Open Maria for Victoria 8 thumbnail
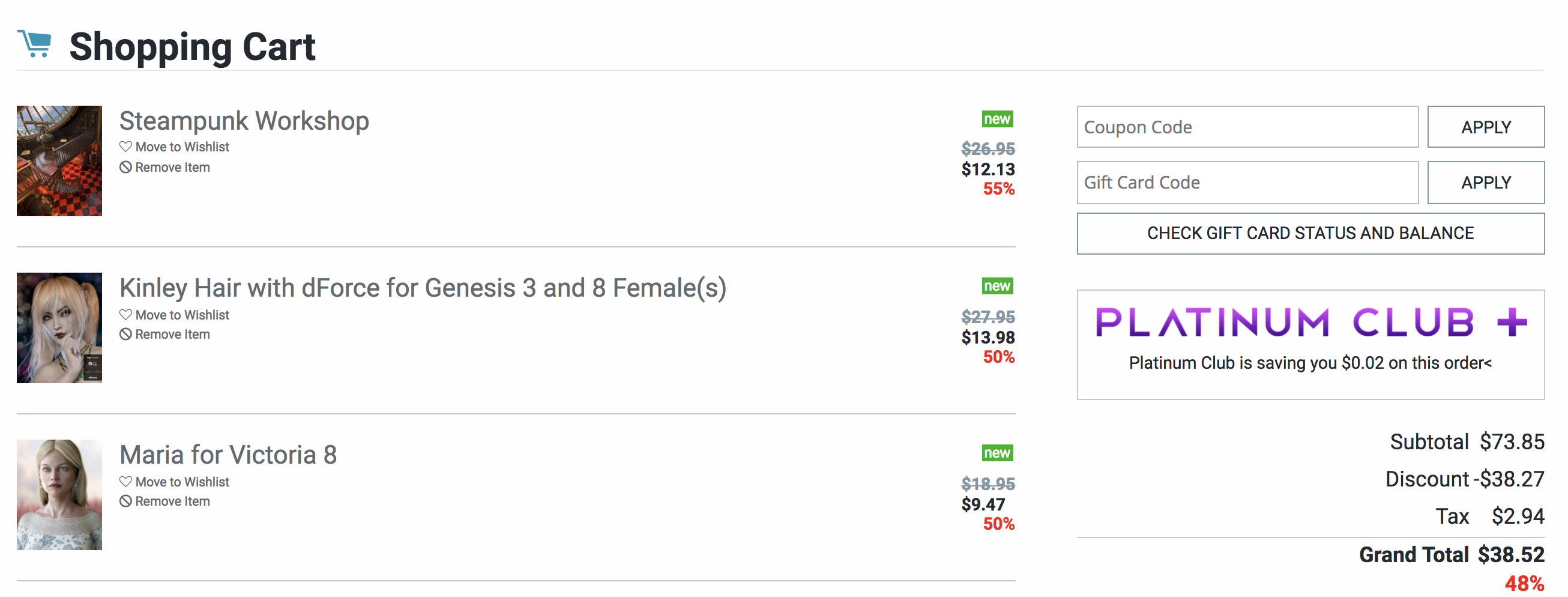Image resolution: width=1568 pixels, height=597 pixels. pyautogui.click(x=59, y=495)
